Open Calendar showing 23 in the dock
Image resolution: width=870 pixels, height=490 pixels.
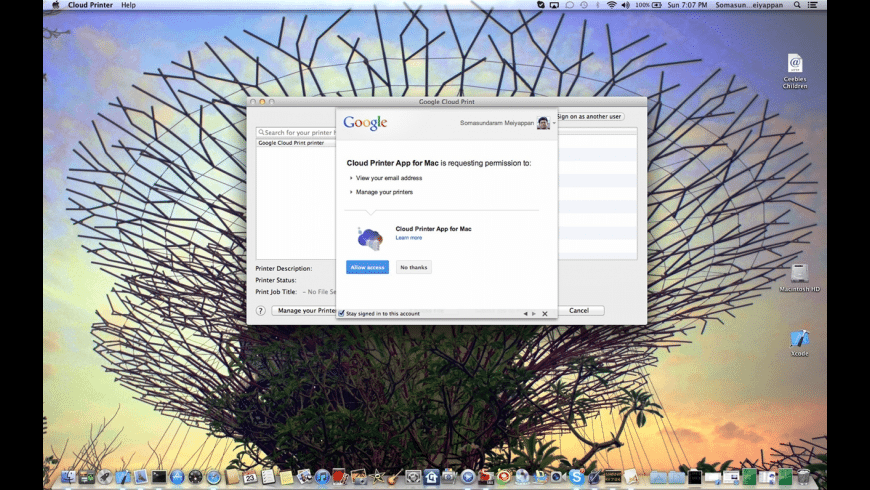[250, 476]
